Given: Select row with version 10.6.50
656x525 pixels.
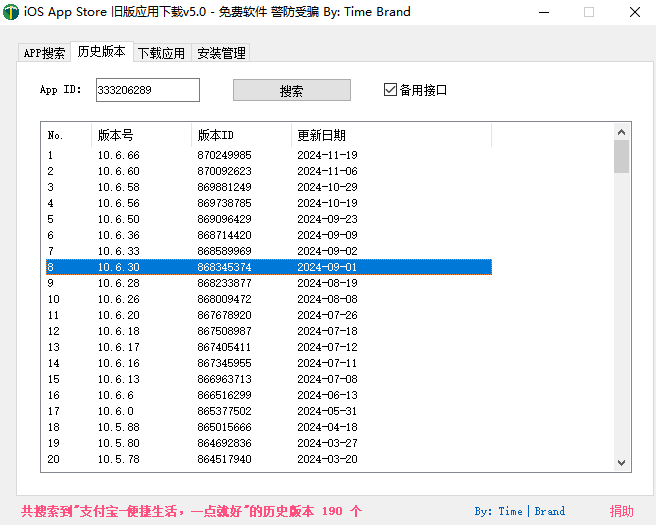Looking at the screenshot, I should [x=269, y=219].
